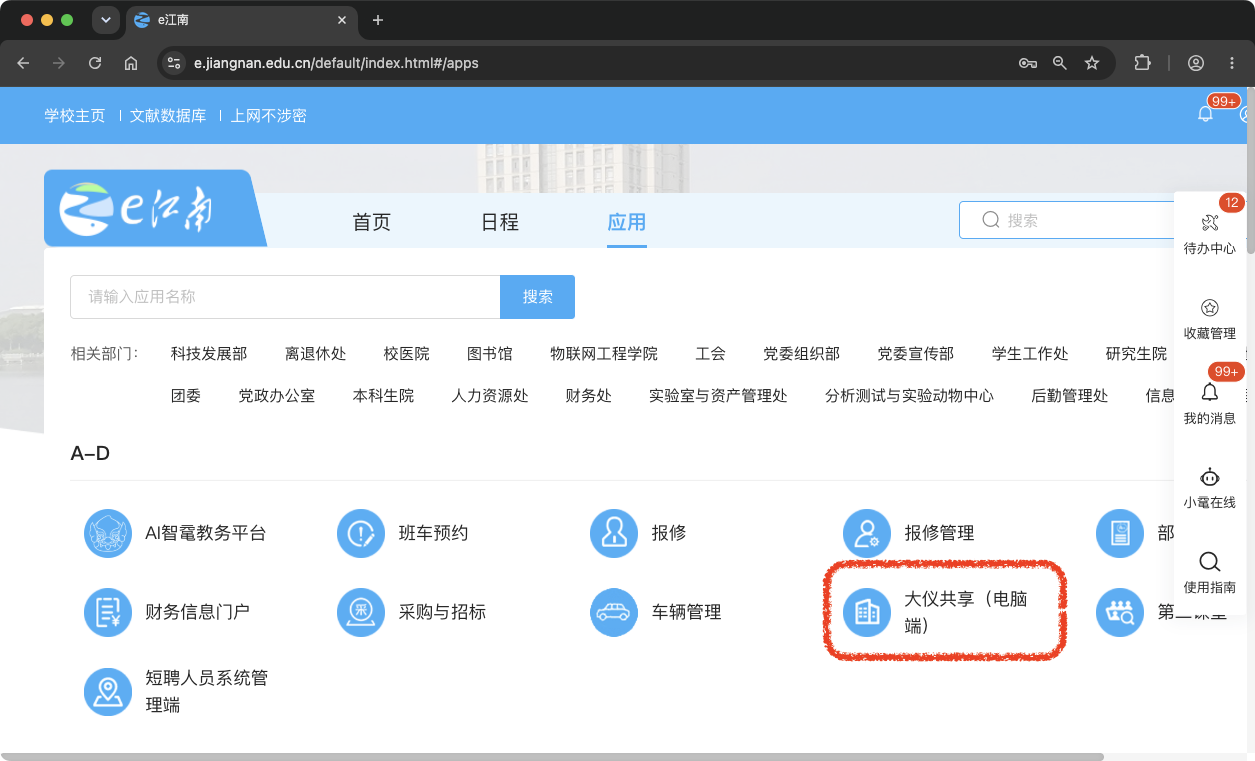
Task: Go back in browser history
Action: point(23,63)
